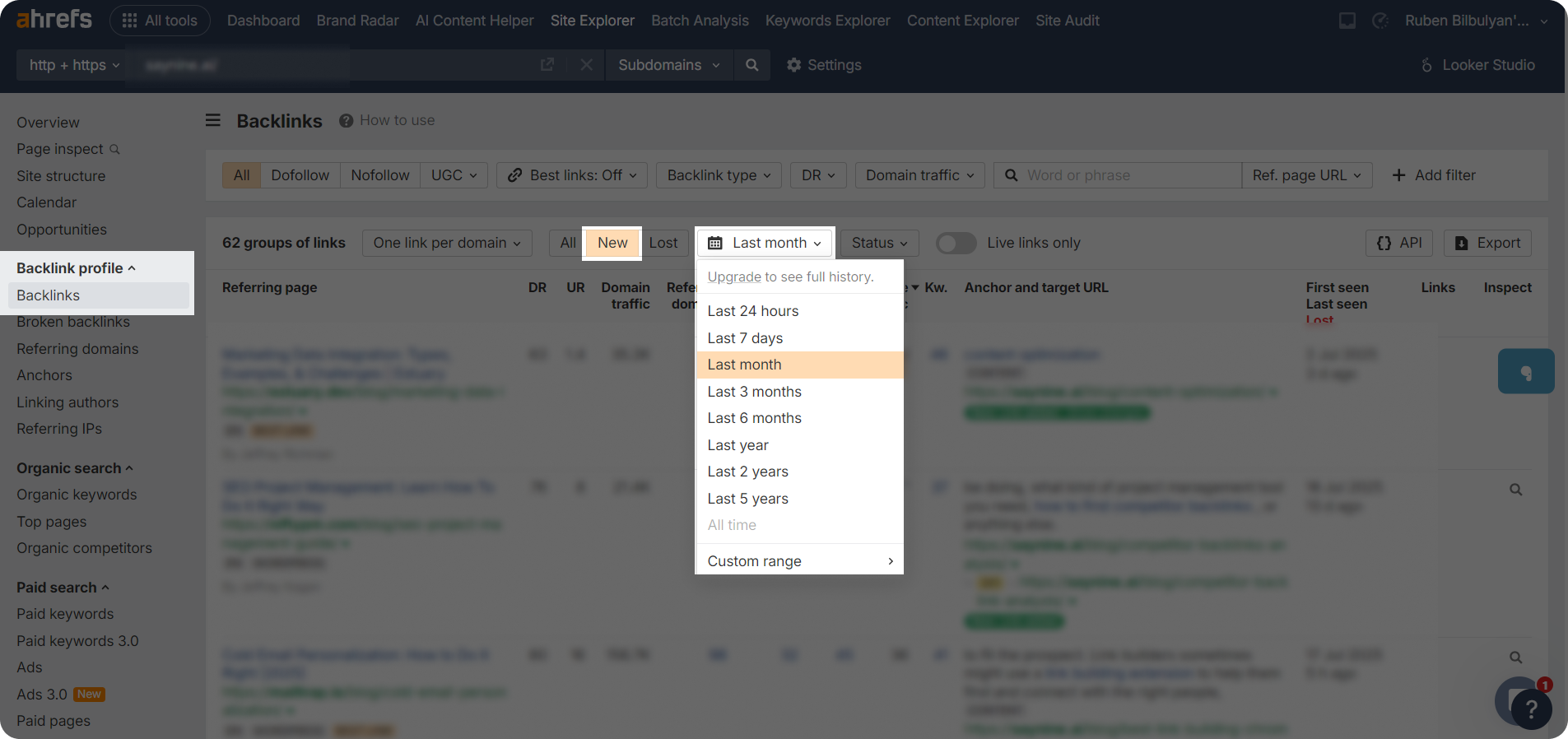This screenshot has height=739, width=1568.
Task: Open the Subdomains mode dropdown
Action: [x=669, y=64]
